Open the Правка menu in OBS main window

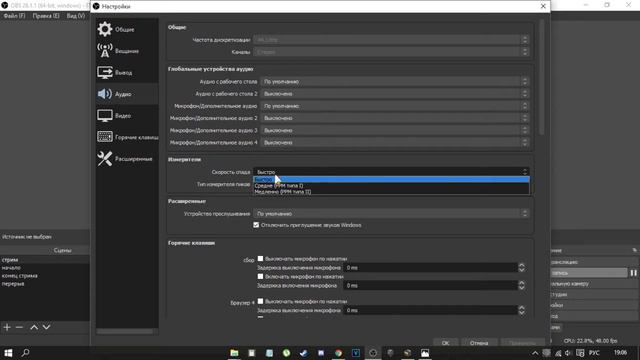[46, 16]
